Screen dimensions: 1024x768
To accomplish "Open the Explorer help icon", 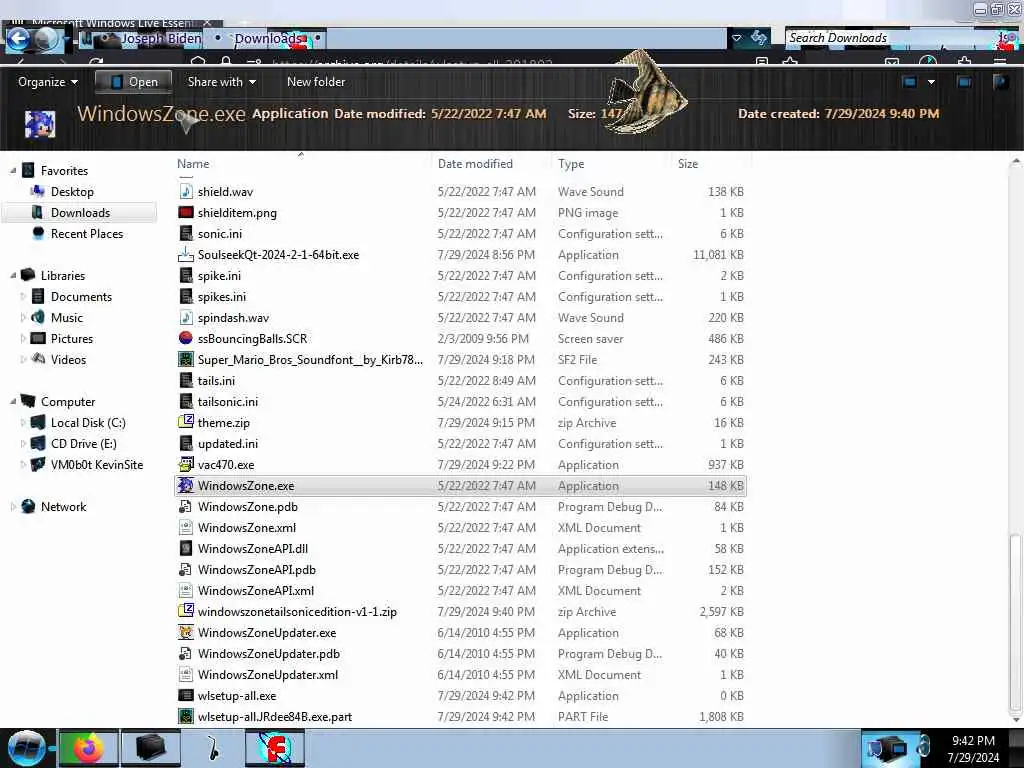I will tap(1000, 82).
